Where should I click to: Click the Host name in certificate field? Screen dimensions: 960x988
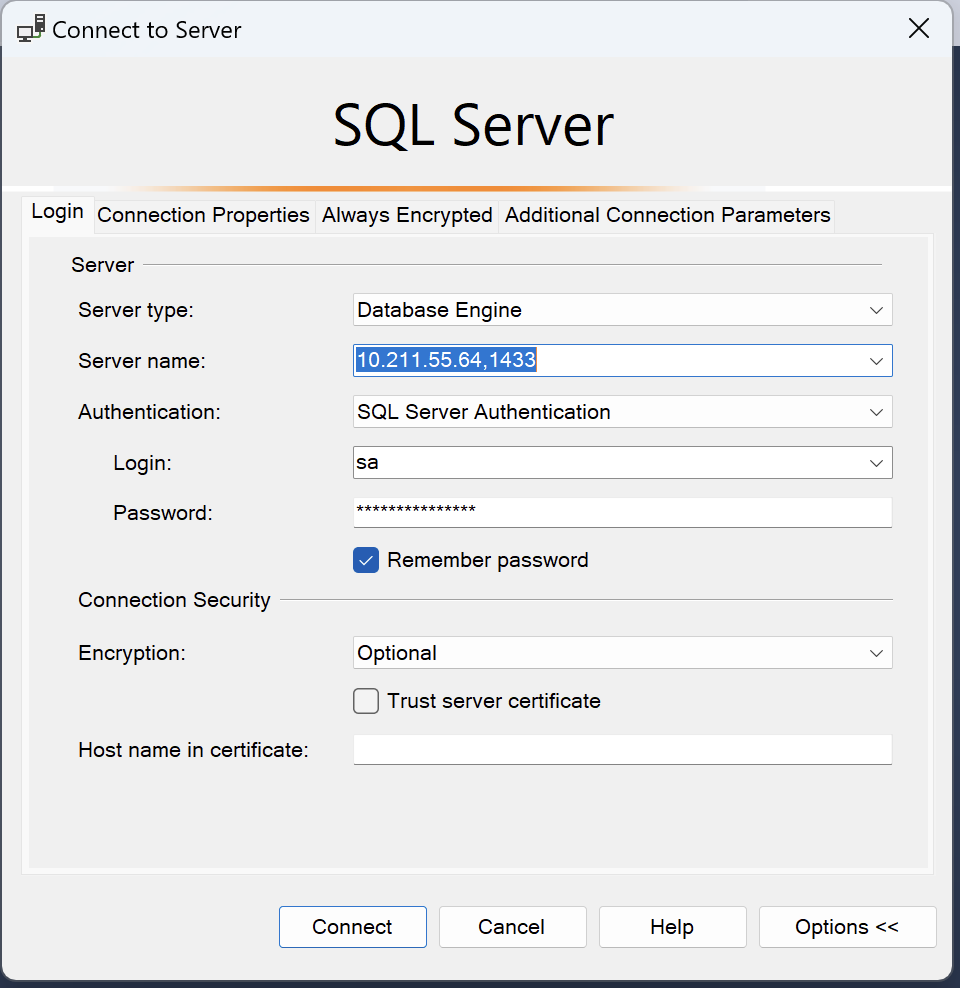click(x=622, y=750)
